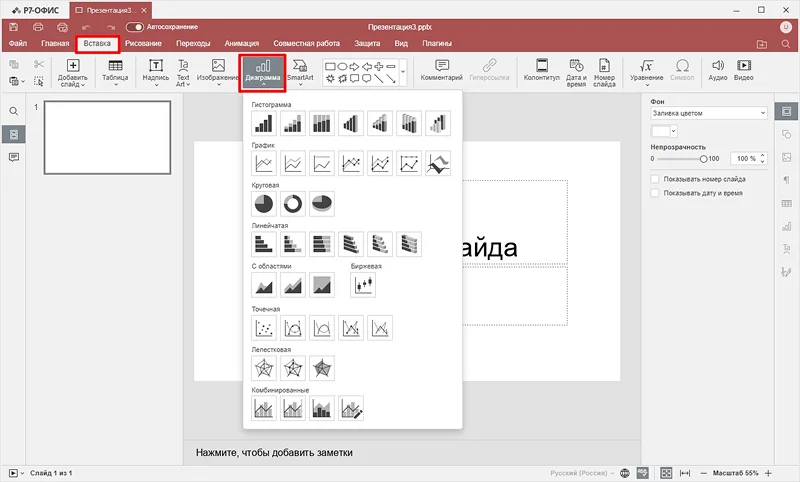Insert a Table from the ribbon
This screenshot has width=800, height=482.
pyautogui.click(x=115, y=72)
